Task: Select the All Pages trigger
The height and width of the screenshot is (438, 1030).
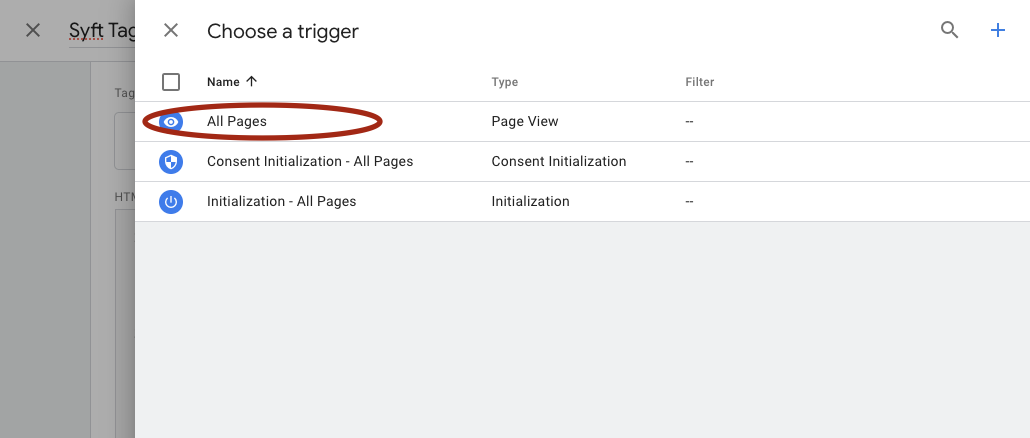Action: pos(237,122)
